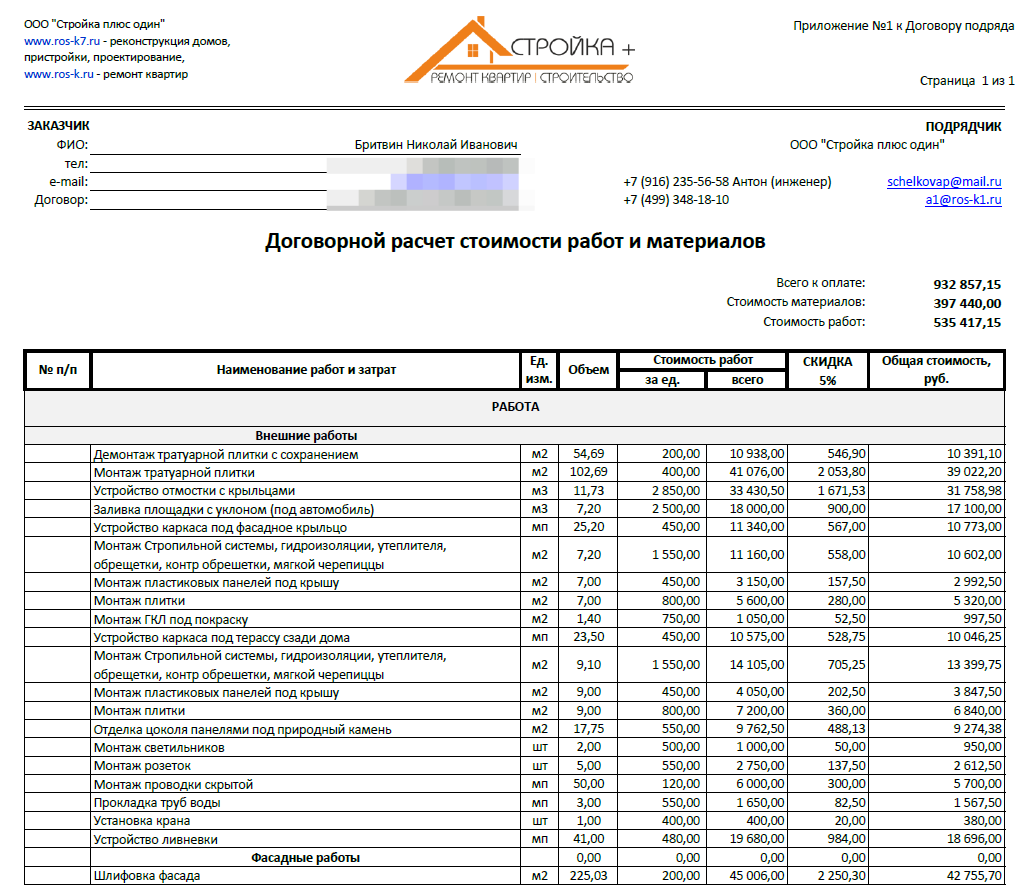Select works cost 535 417,15

[x=967, y=322]
